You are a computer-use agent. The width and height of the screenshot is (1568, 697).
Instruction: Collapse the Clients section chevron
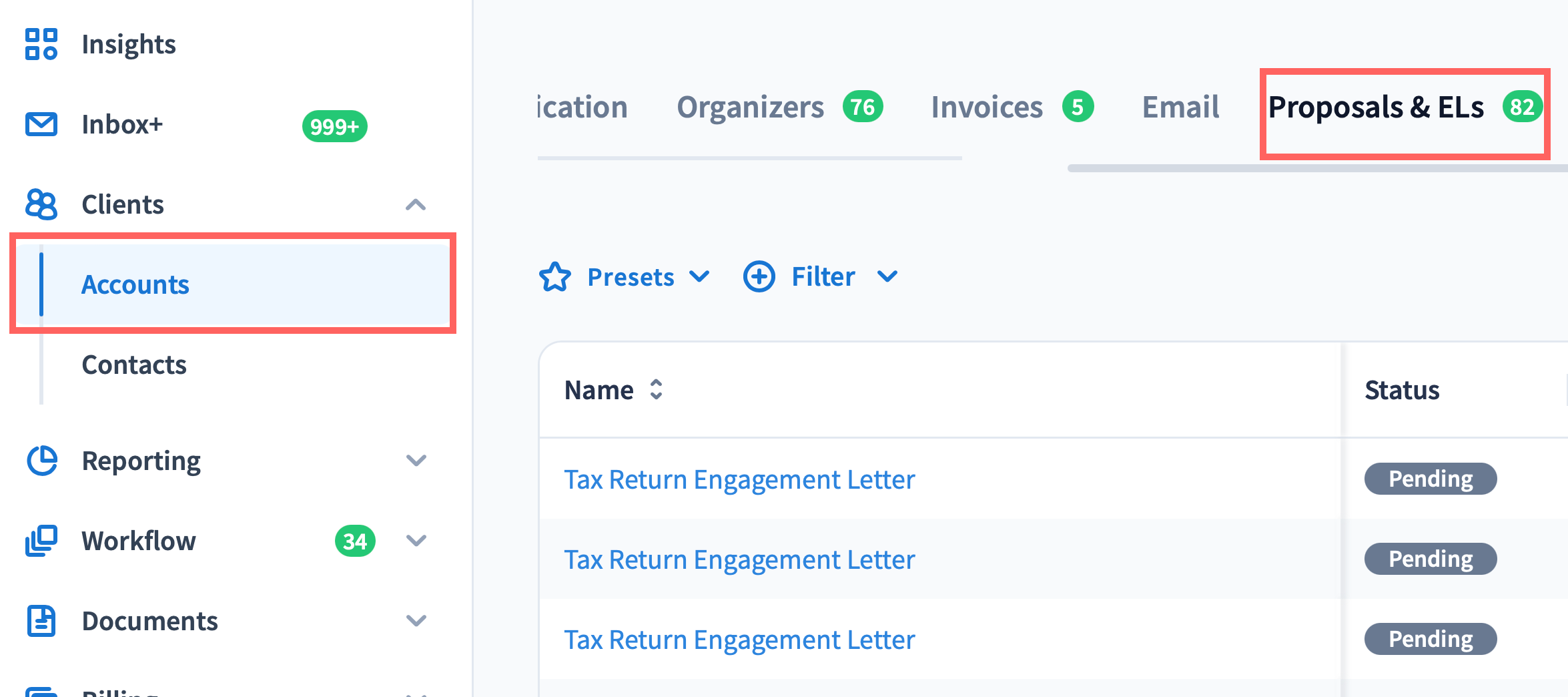[416, 204]
